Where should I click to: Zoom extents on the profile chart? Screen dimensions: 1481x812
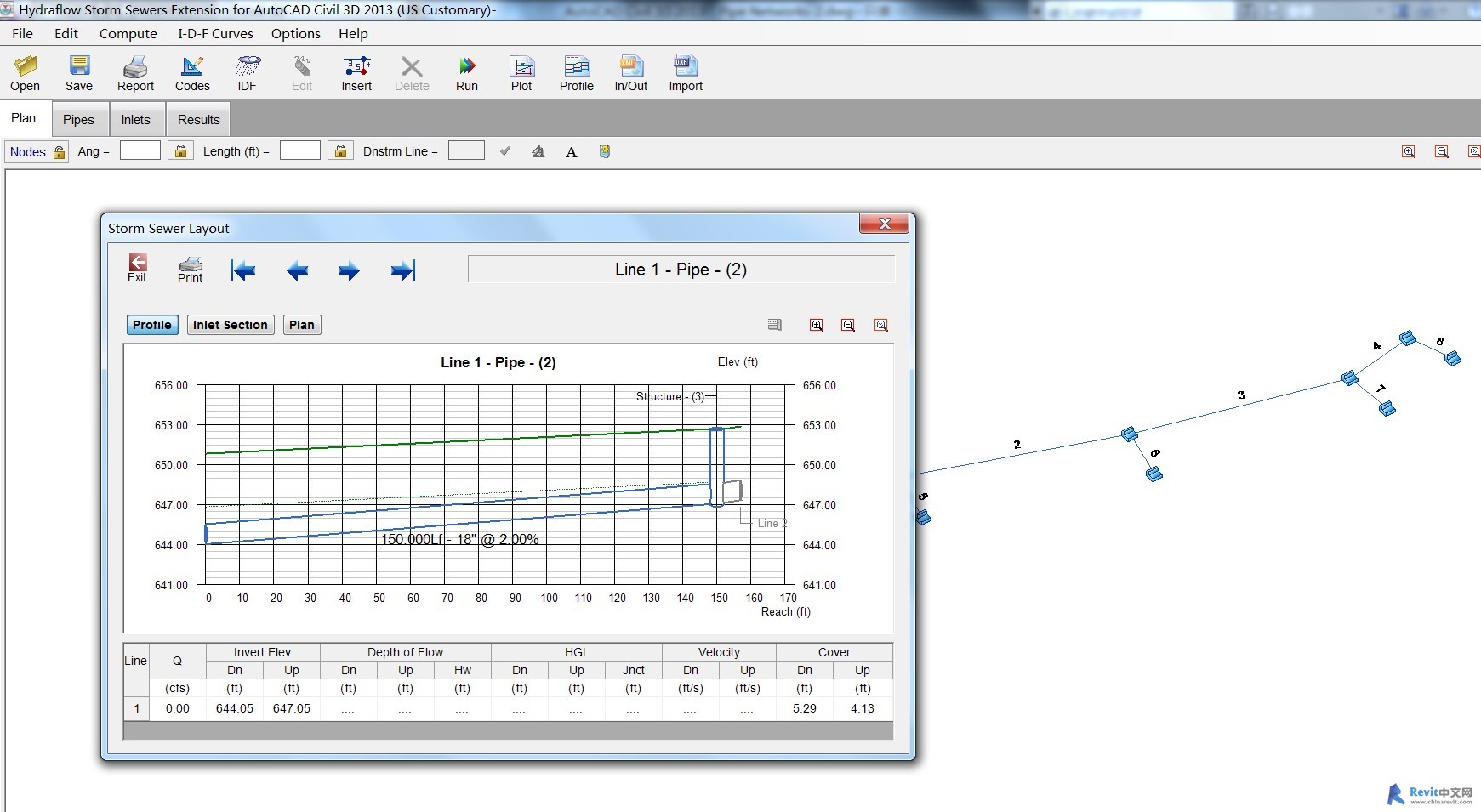881,325
